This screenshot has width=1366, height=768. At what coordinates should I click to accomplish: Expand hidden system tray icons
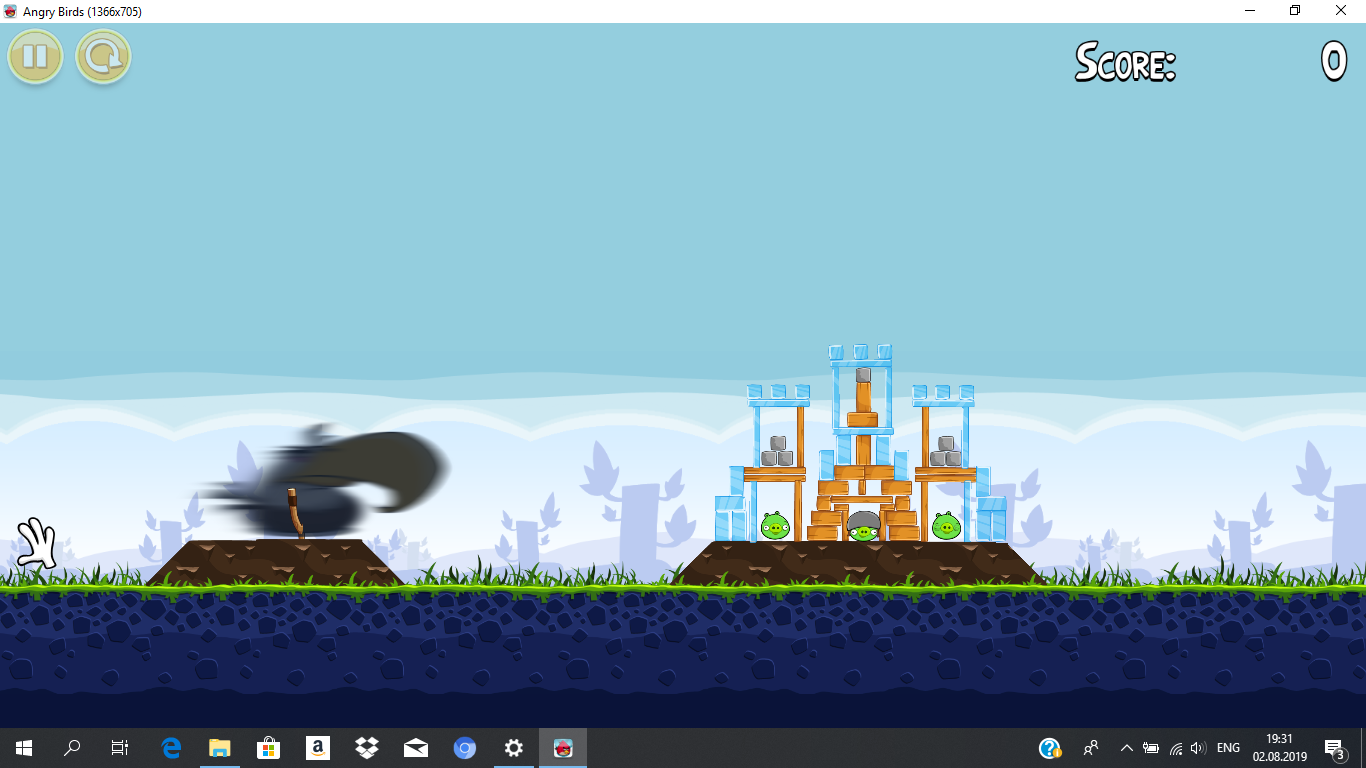(x=1126, y=748)
